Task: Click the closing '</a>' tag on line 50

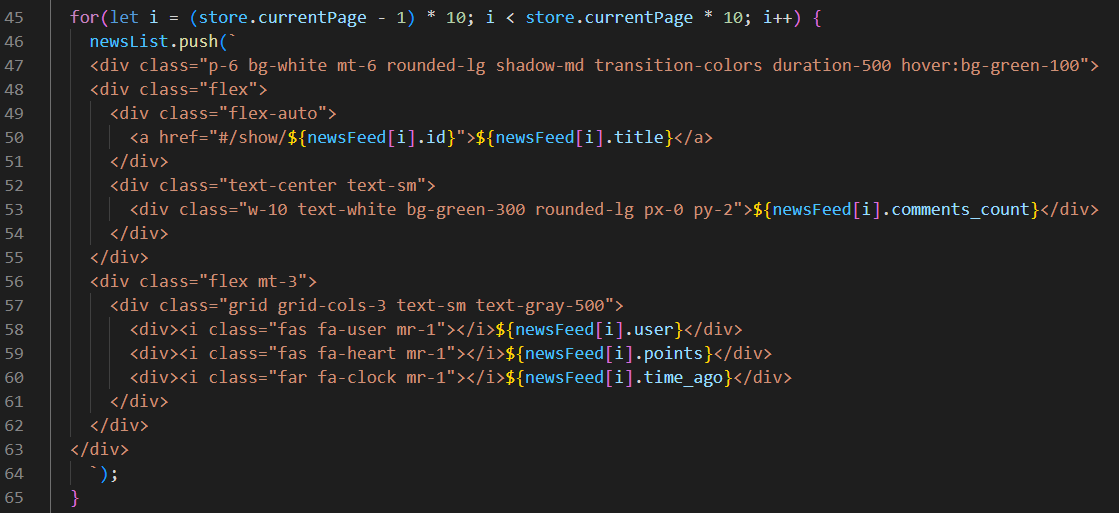Action: (x=693, y=138)
